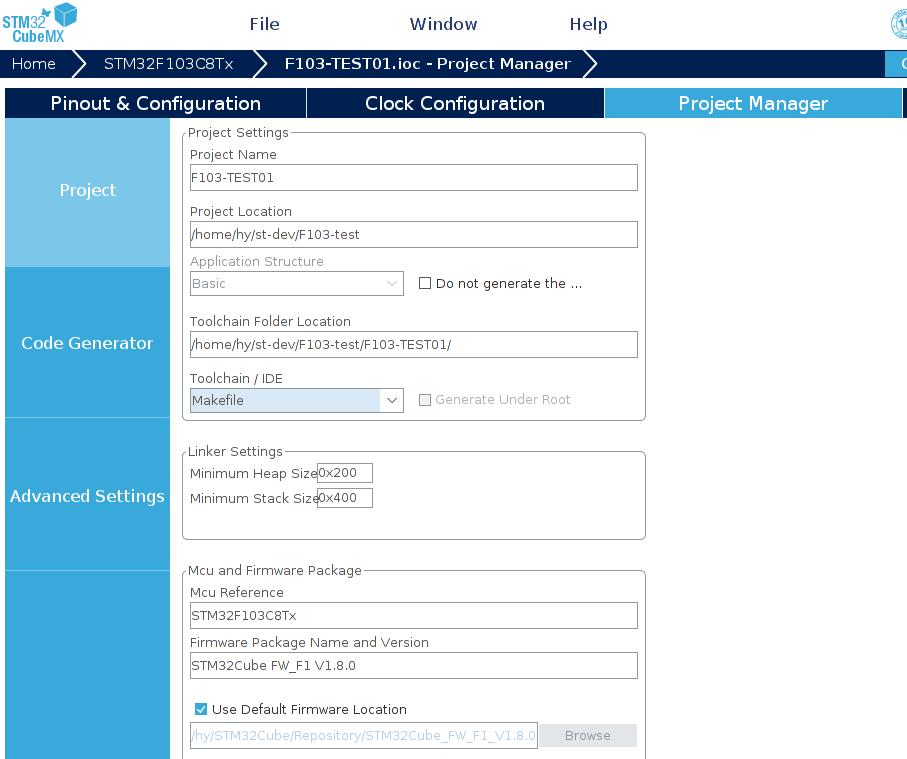The width and height of the screenshot is (907, 759).
Task: Open Advanced Settings side section
Action: click(x=87, y=496)
